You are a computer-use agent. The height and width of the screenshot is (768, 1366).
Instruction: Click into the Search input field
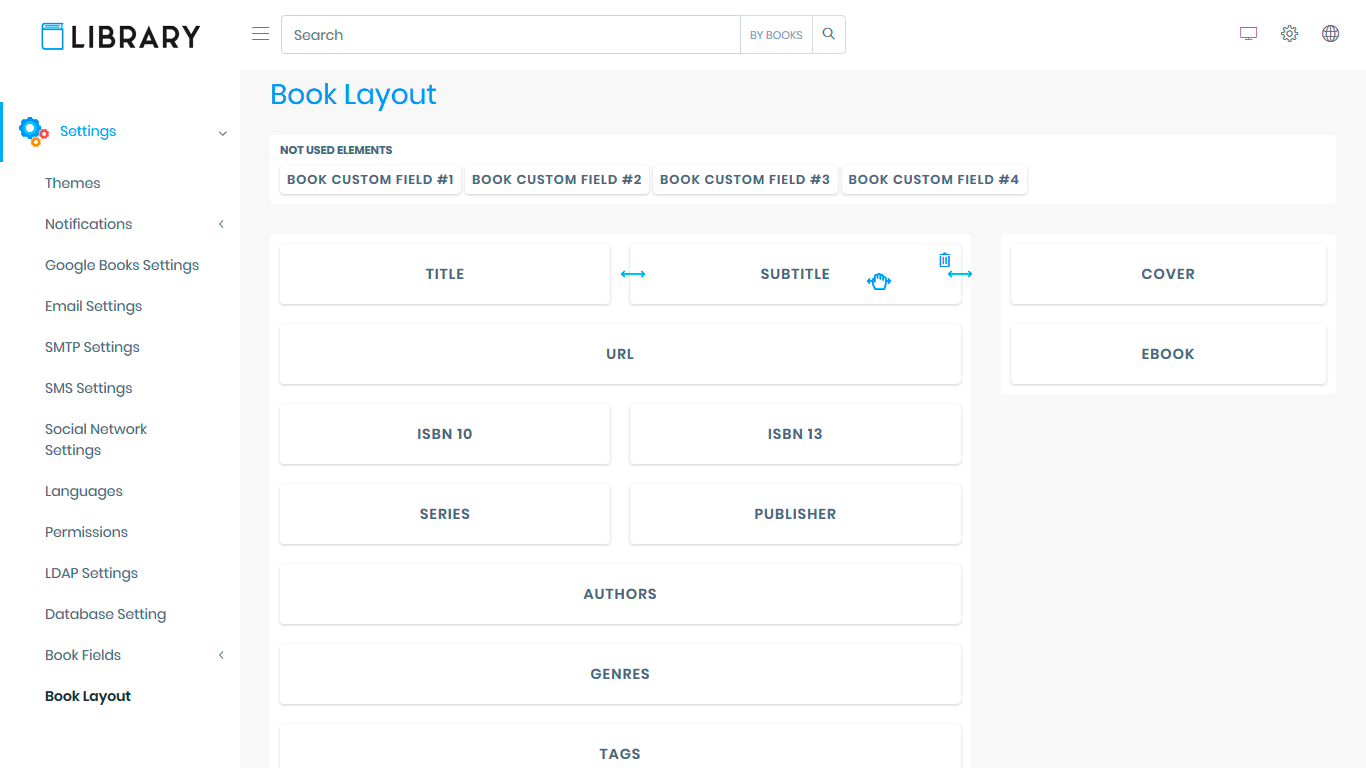(x=510, y=35)
